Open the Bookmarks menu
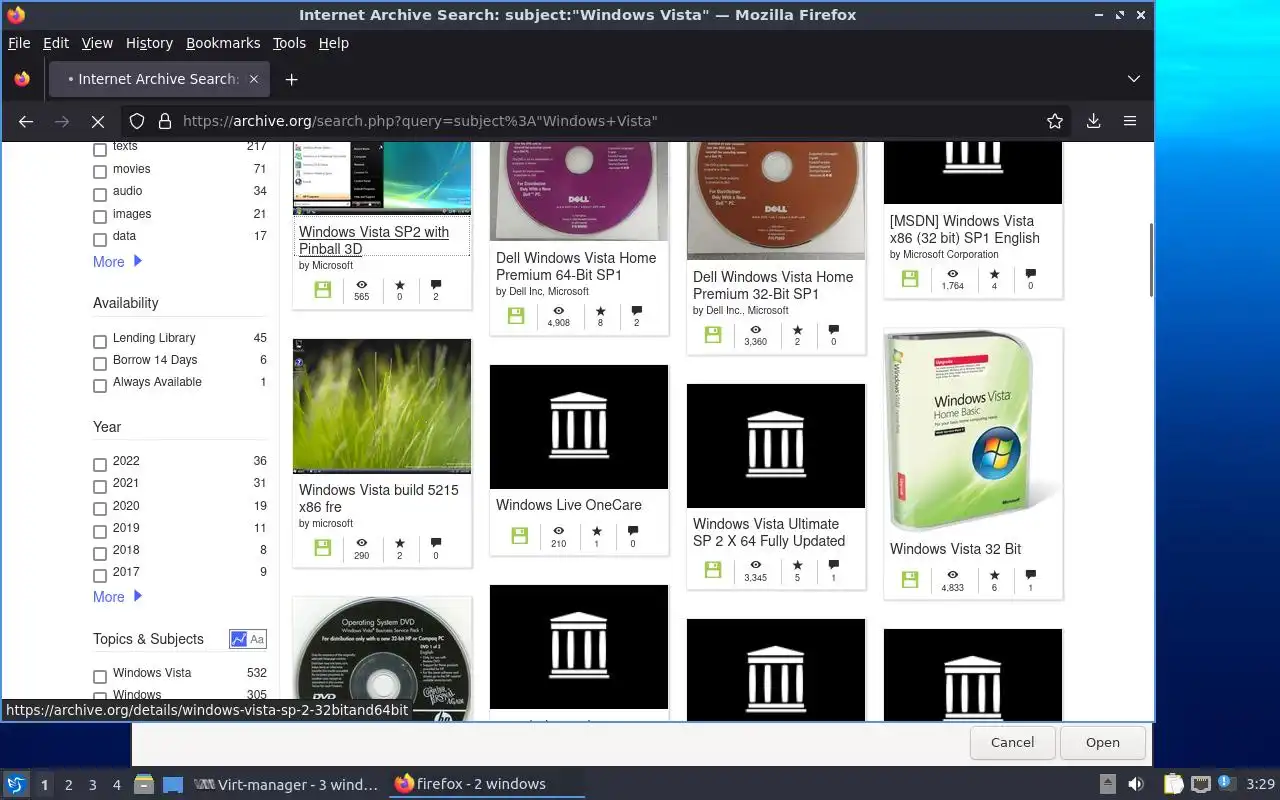 tap(223, 43)
